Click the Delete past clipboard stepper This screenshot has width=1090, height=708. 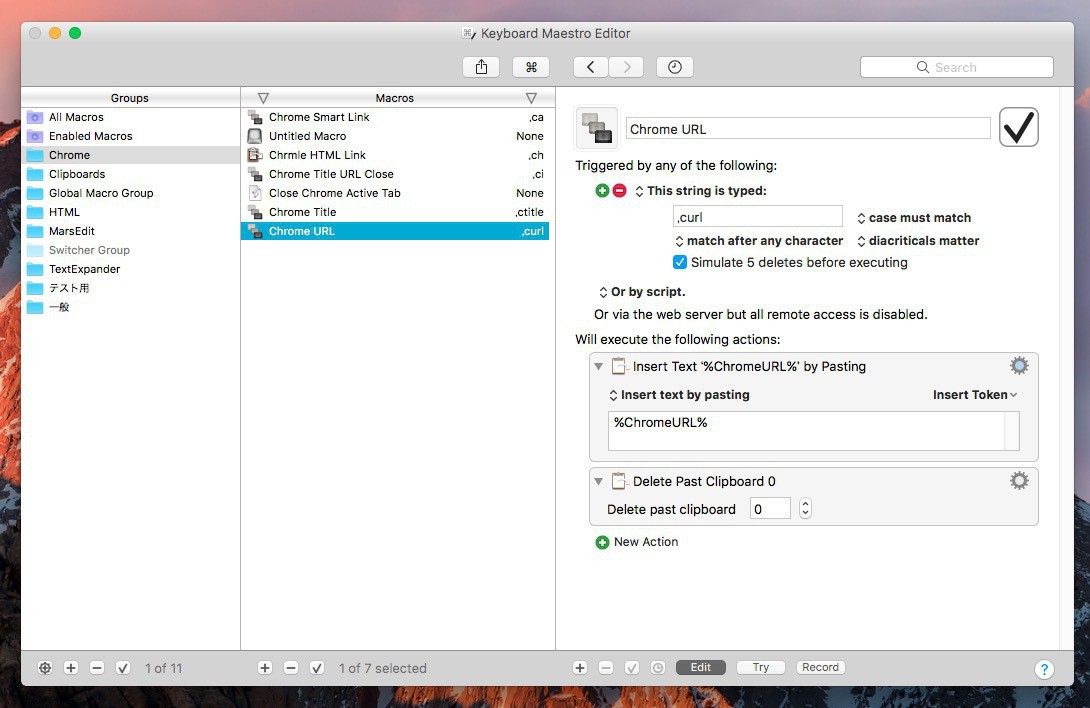click(x=805, y=509)
